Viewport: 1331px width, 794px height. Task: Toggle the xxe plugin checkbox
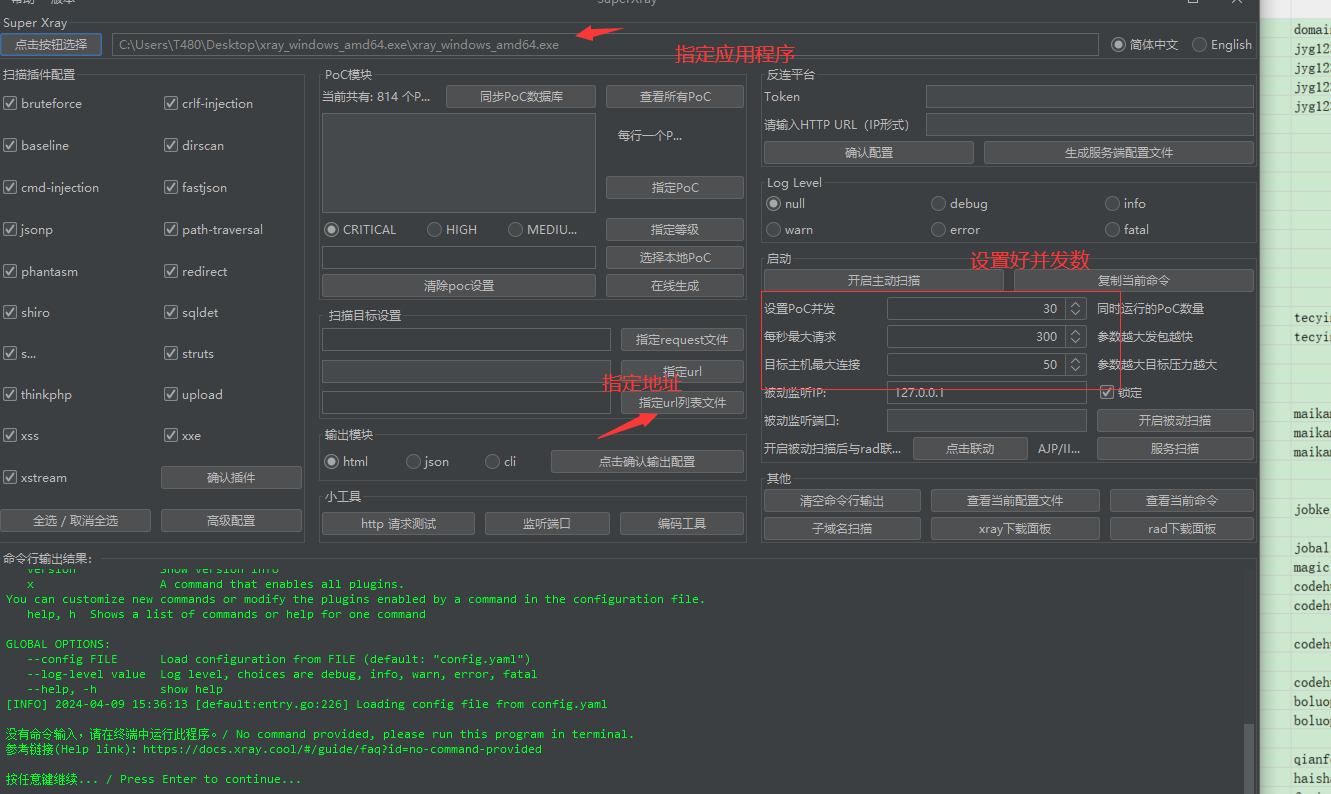click(x=171, y=435)
